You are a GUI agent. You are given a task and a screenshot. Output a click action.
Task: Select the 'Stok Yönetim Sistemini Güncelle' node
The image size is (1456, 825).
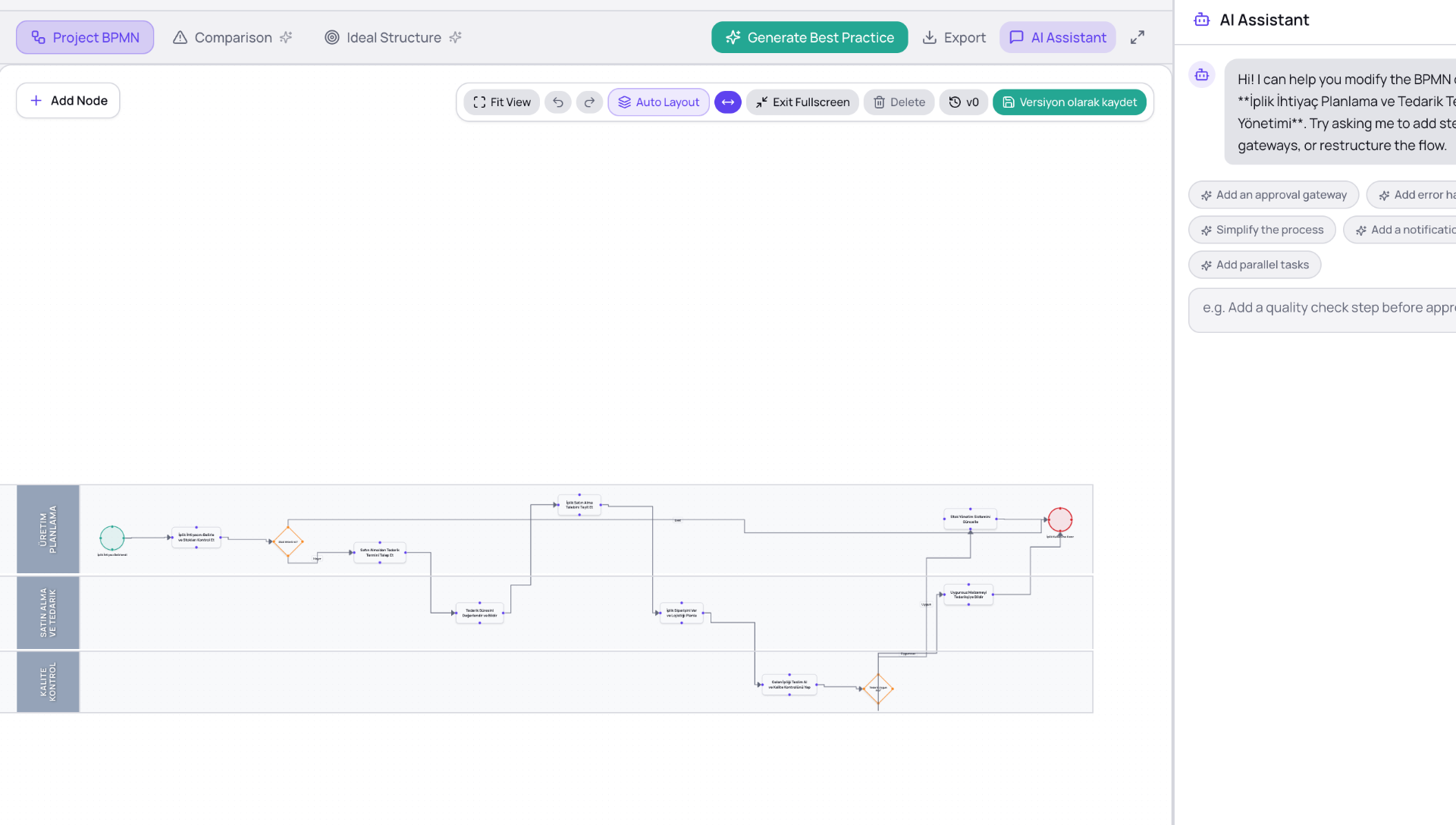click(x=970, y=519)
